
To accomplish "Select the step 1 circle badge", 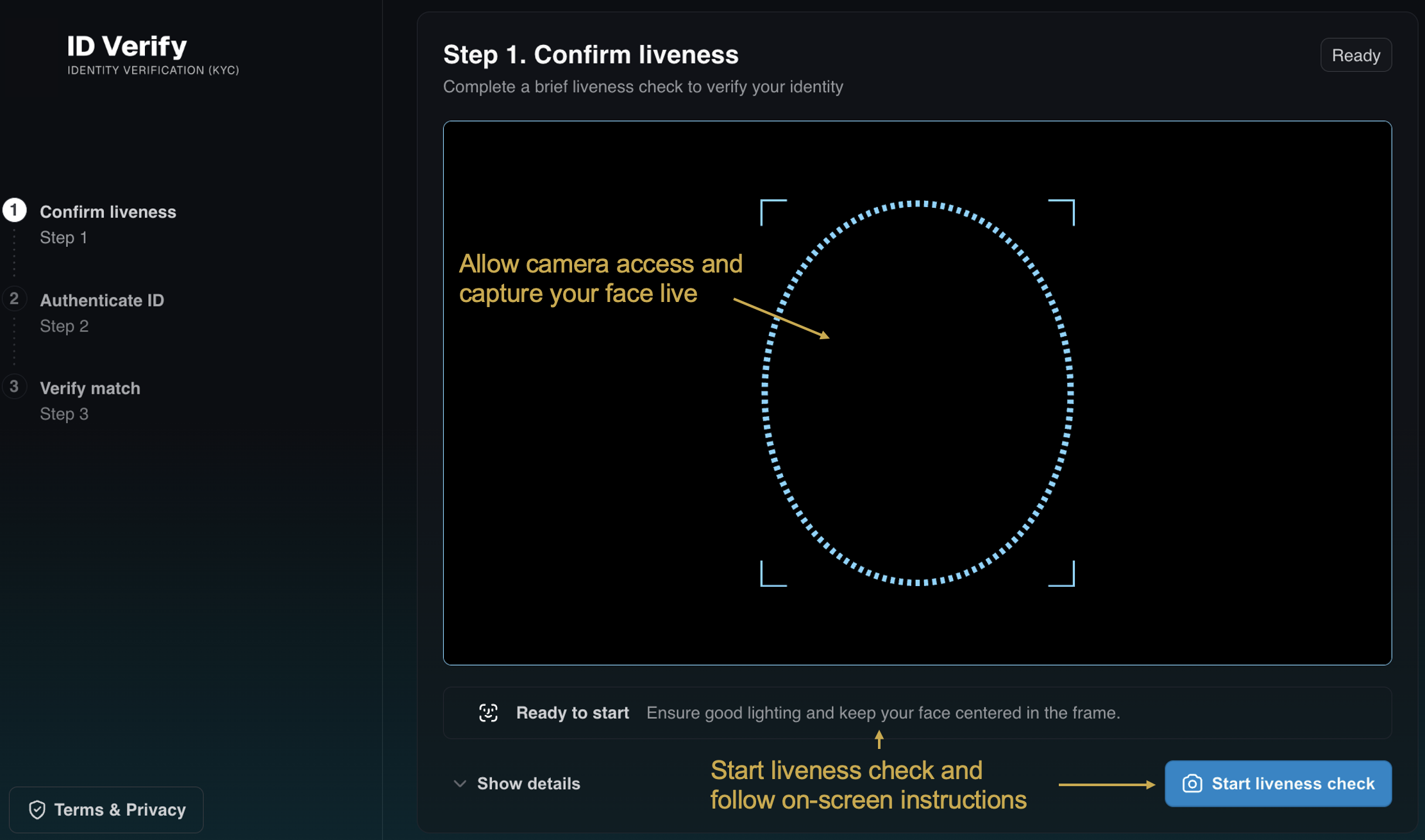I will [x=14, y=210].
